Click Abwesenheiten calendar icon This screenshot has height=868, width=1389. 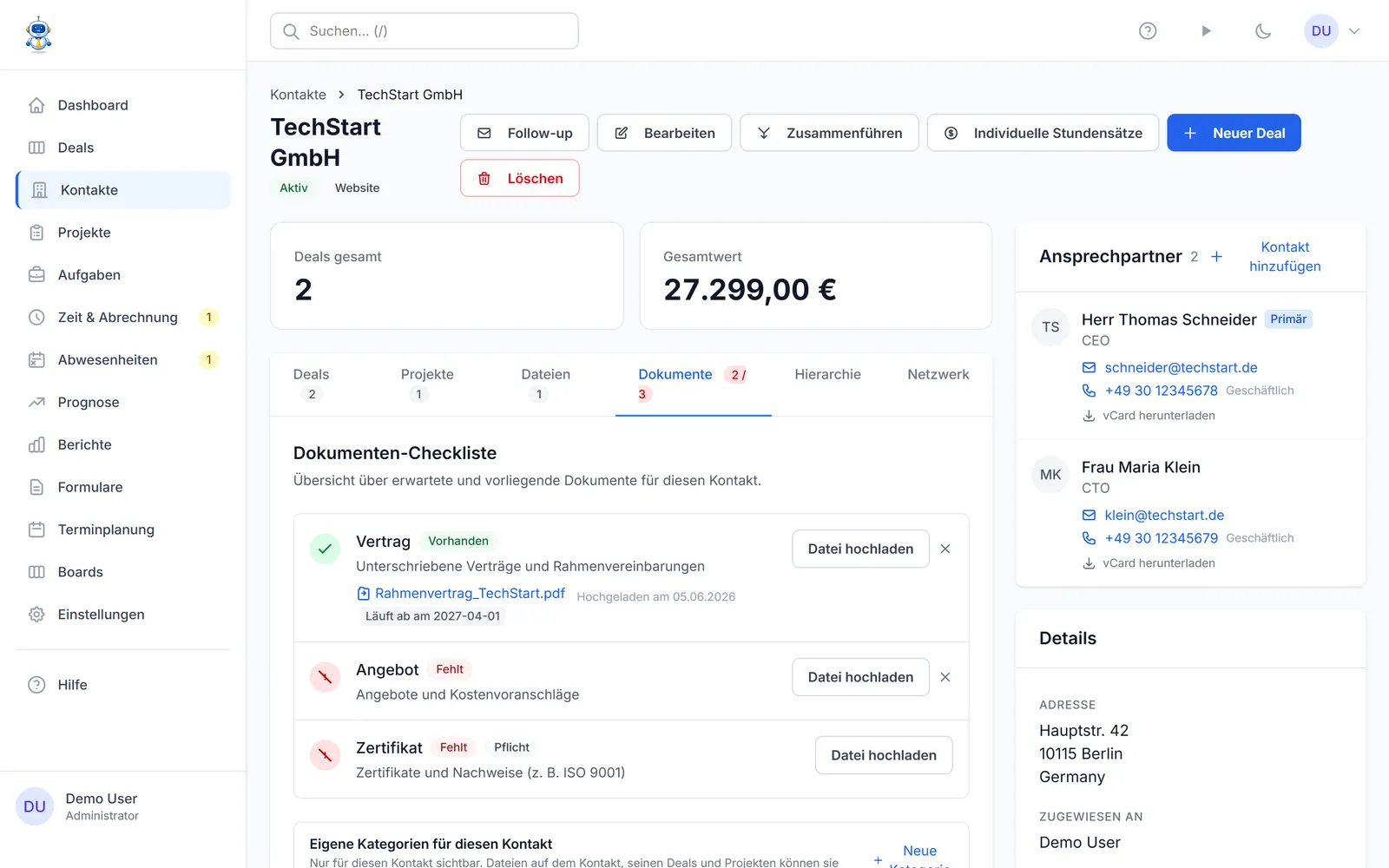(x=36, y=360)
